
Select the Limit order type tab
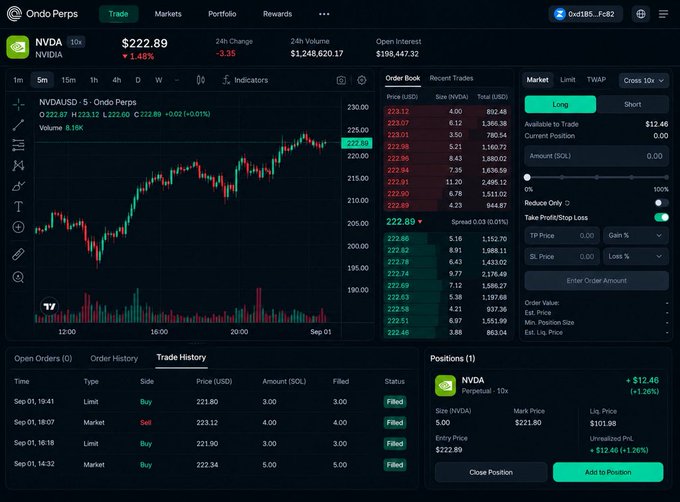pos(568,80)
